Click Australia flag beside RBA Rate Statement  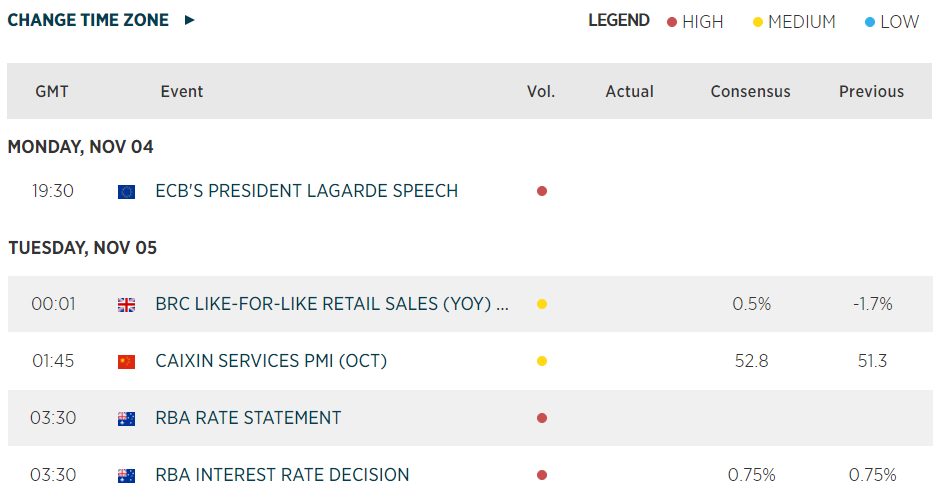pos(126,419)
